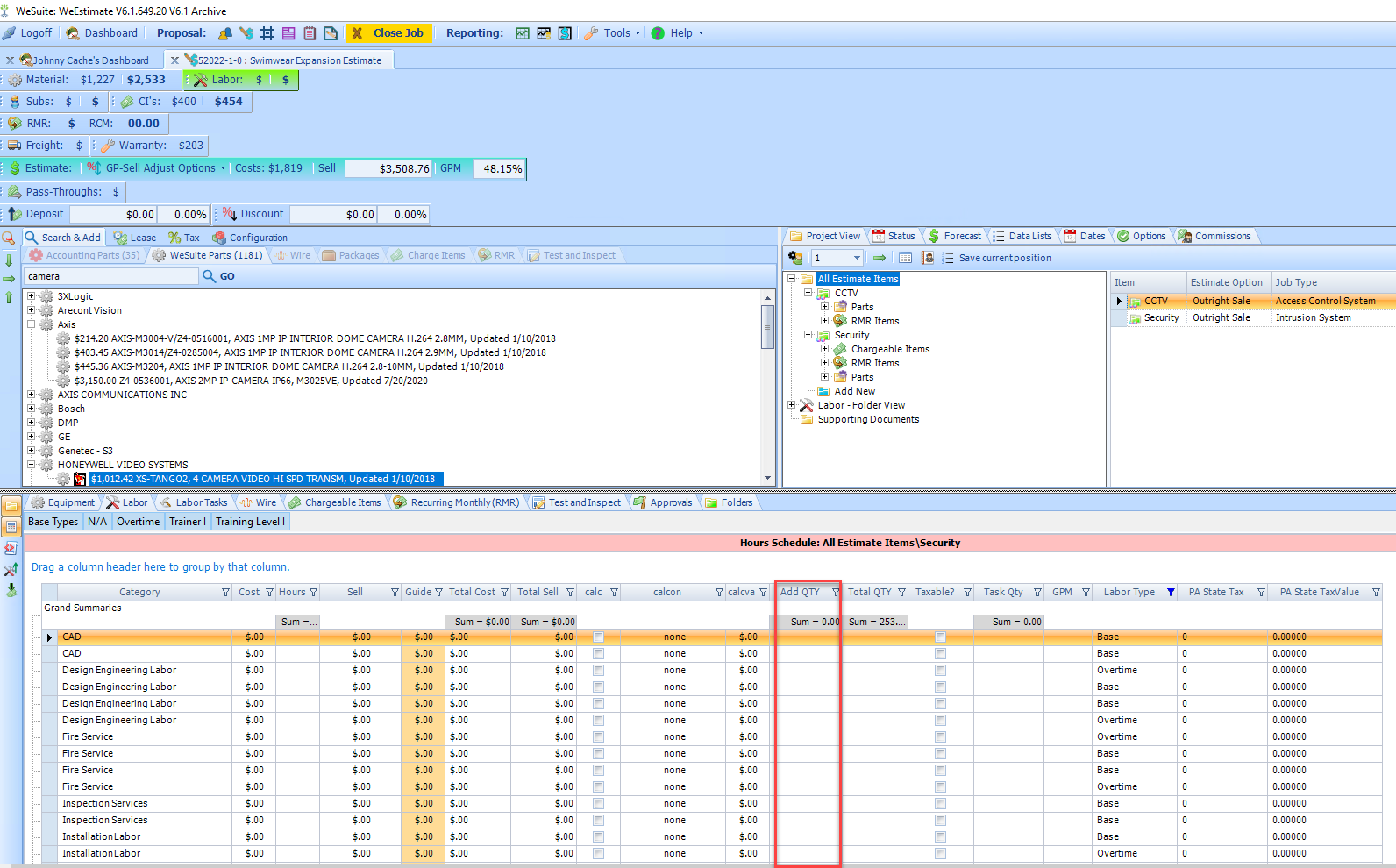The width and height of the screenshot is (1396, 868).
Task: Switch to the Forecast tab
Action: 954,236
